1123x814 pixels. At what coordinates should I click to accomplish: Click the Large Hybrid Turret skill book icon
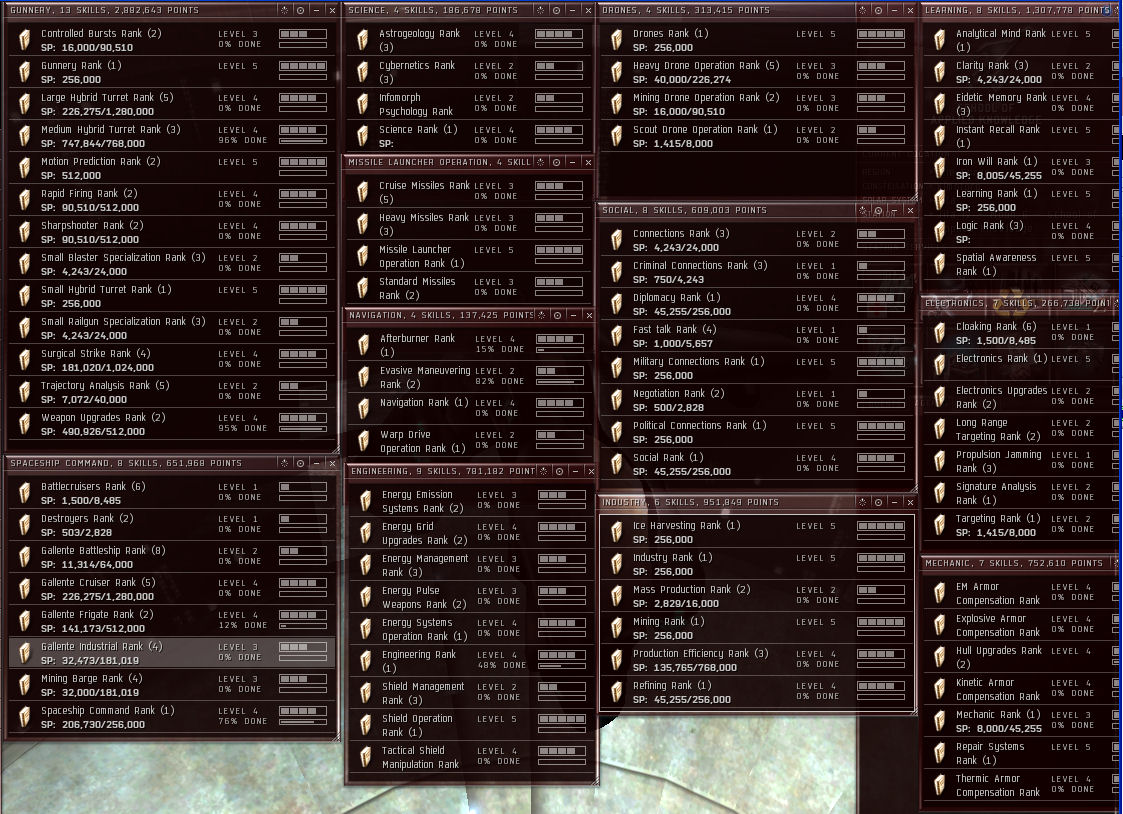[x=24, y=104]
